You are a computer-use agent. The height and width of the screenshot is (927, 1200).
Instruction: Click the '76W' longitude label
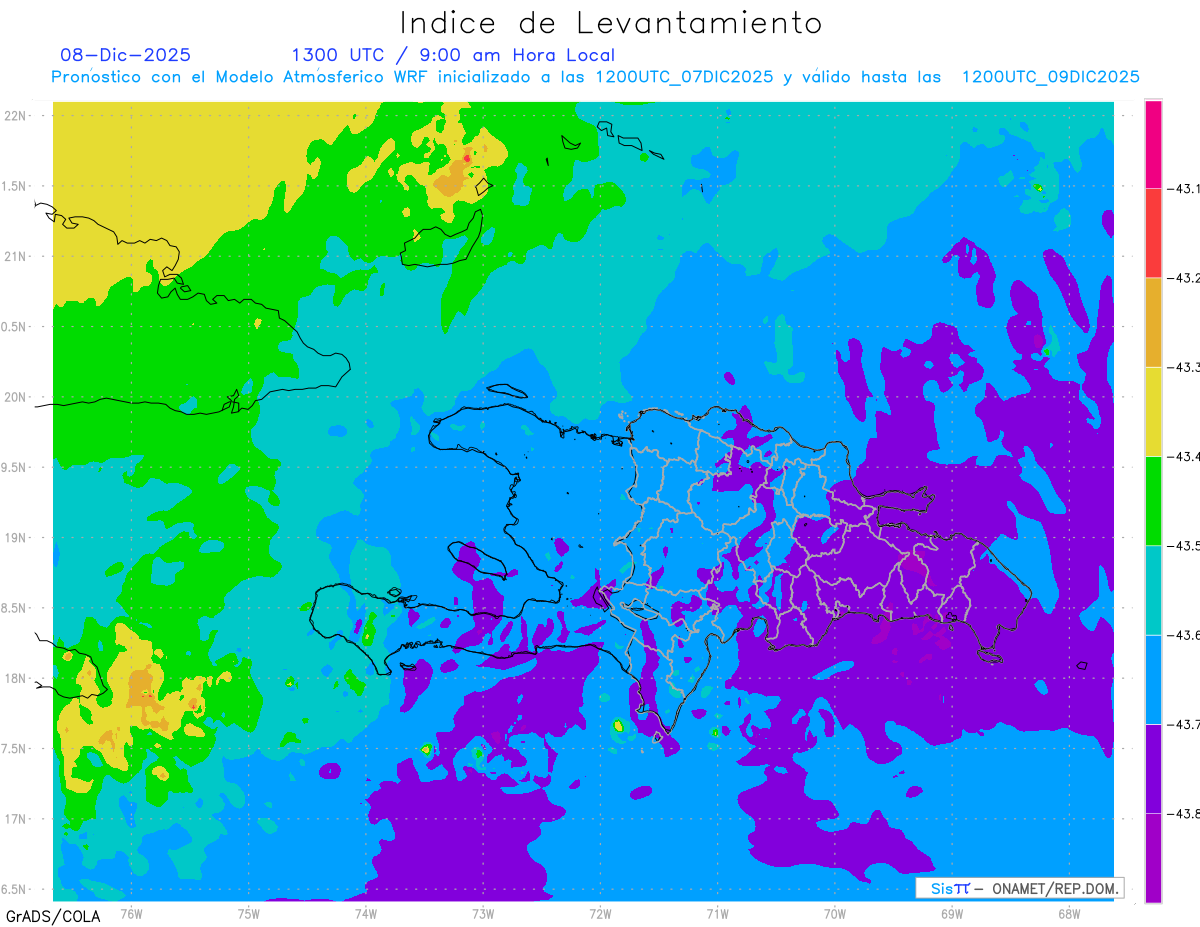click(x=132, y=913)
